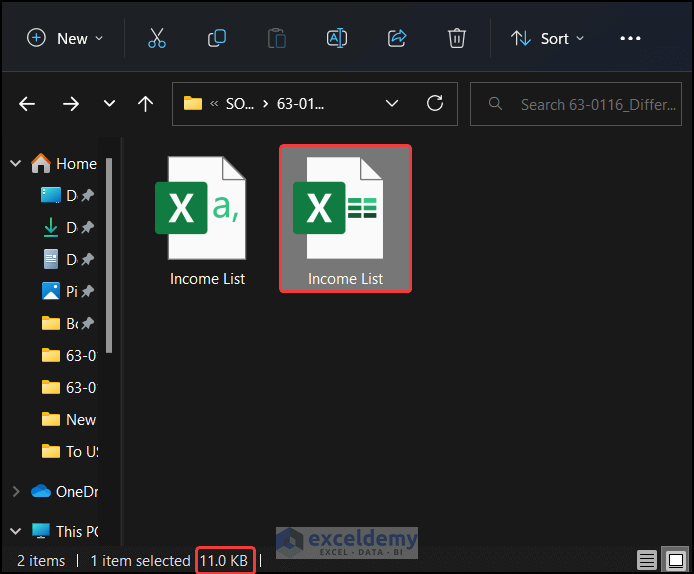
Task: Click the Delete trash icon
Action: click(457, 39)
